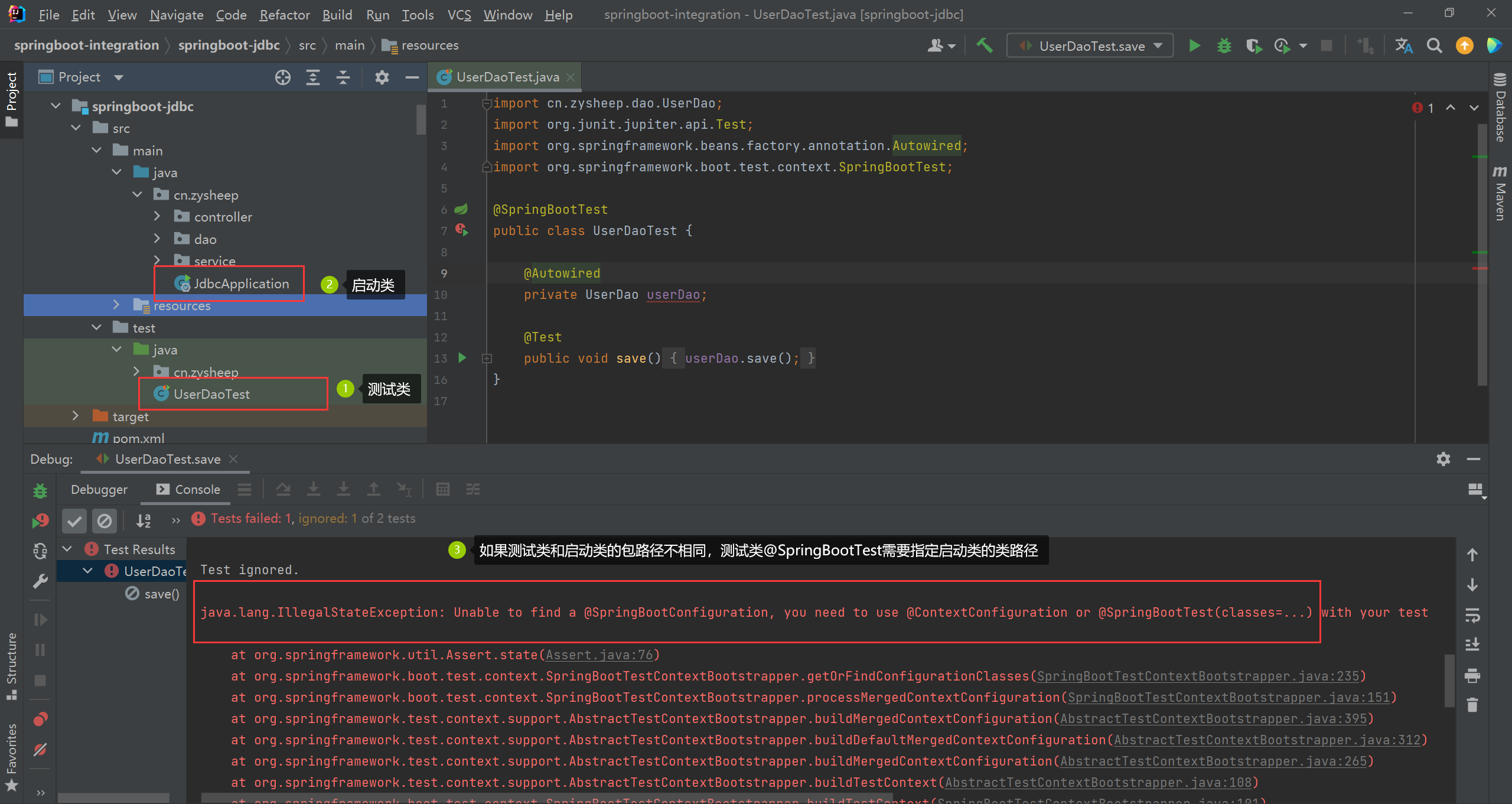Click Rerun Failed Tests icon in the debug panel
The width and height of the screenshot is (1512, 804).
click(x=40, y=520)
